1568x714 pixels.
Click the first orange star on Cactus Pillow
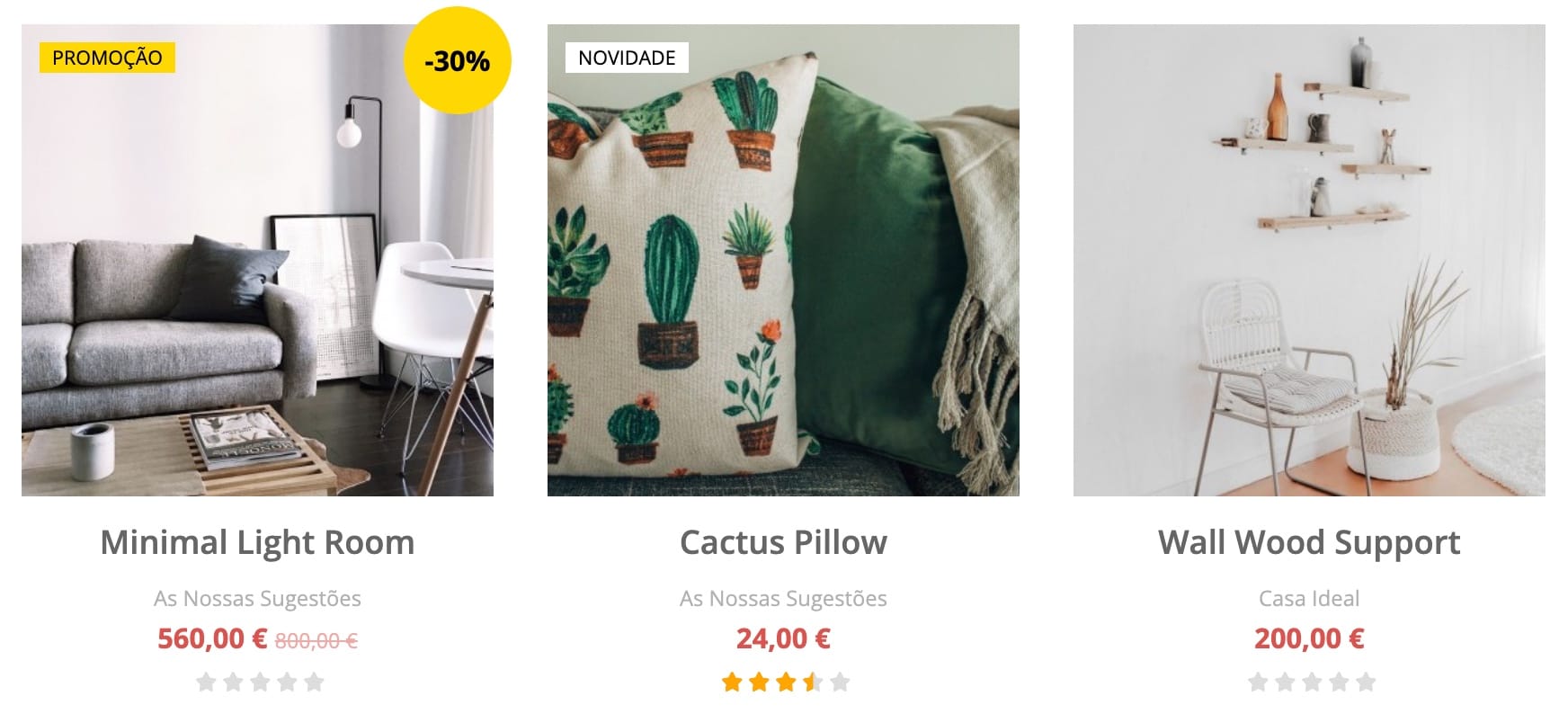(x=732, y=682)
